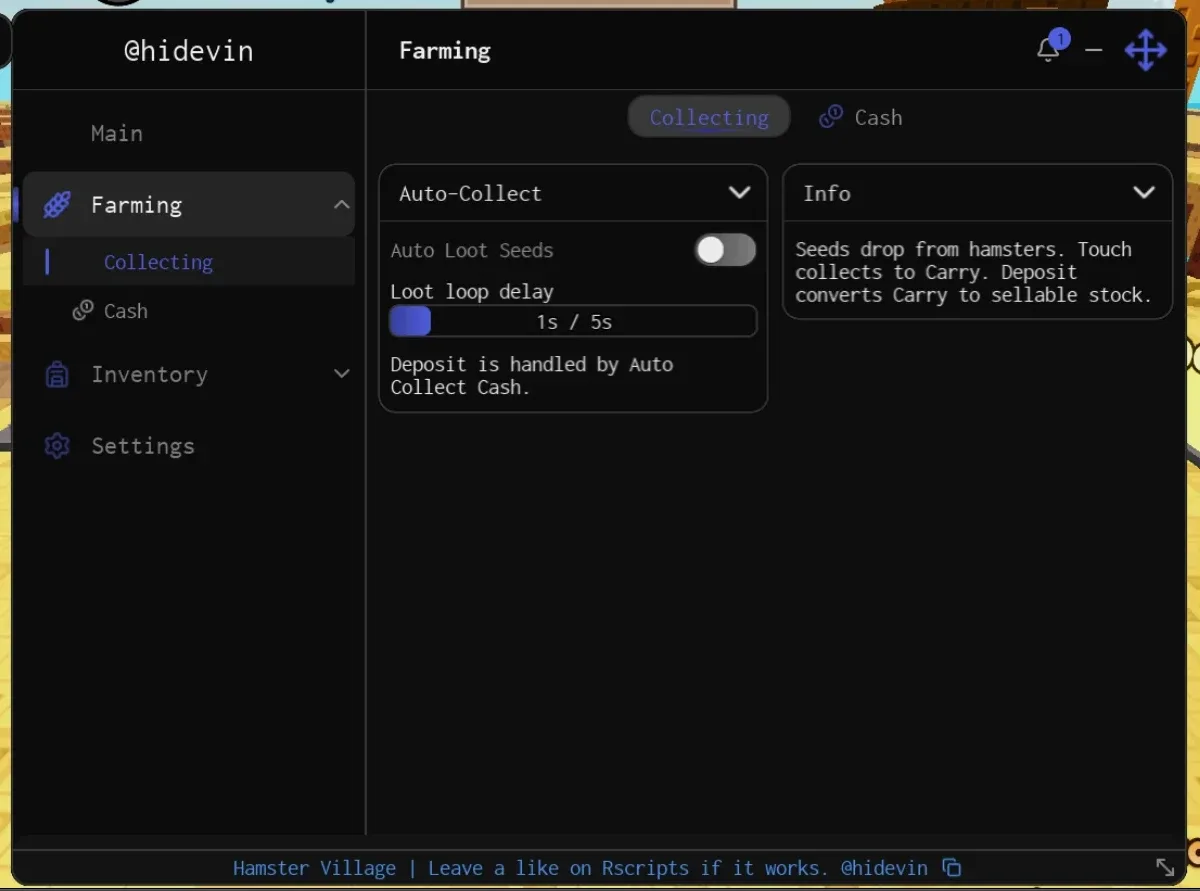Click the coins icon on the Cash tab
Image resolution: width=1200 pixels, height=891 pixels.
pyautogui.click(x=830, y=118)
